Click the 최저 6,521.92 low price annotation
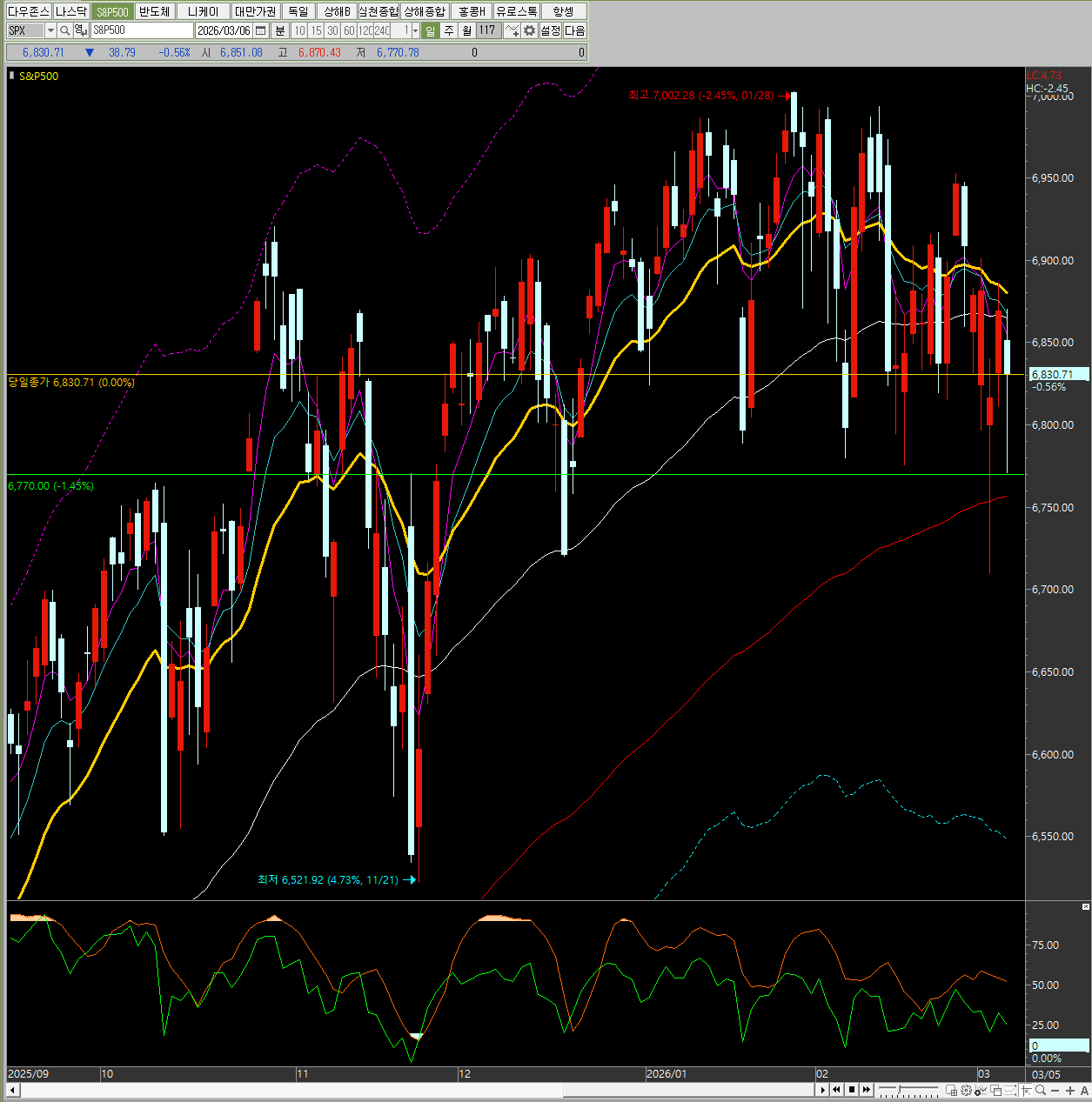The height and width of the screenshot is (1102, 1092). click(327, 879)
